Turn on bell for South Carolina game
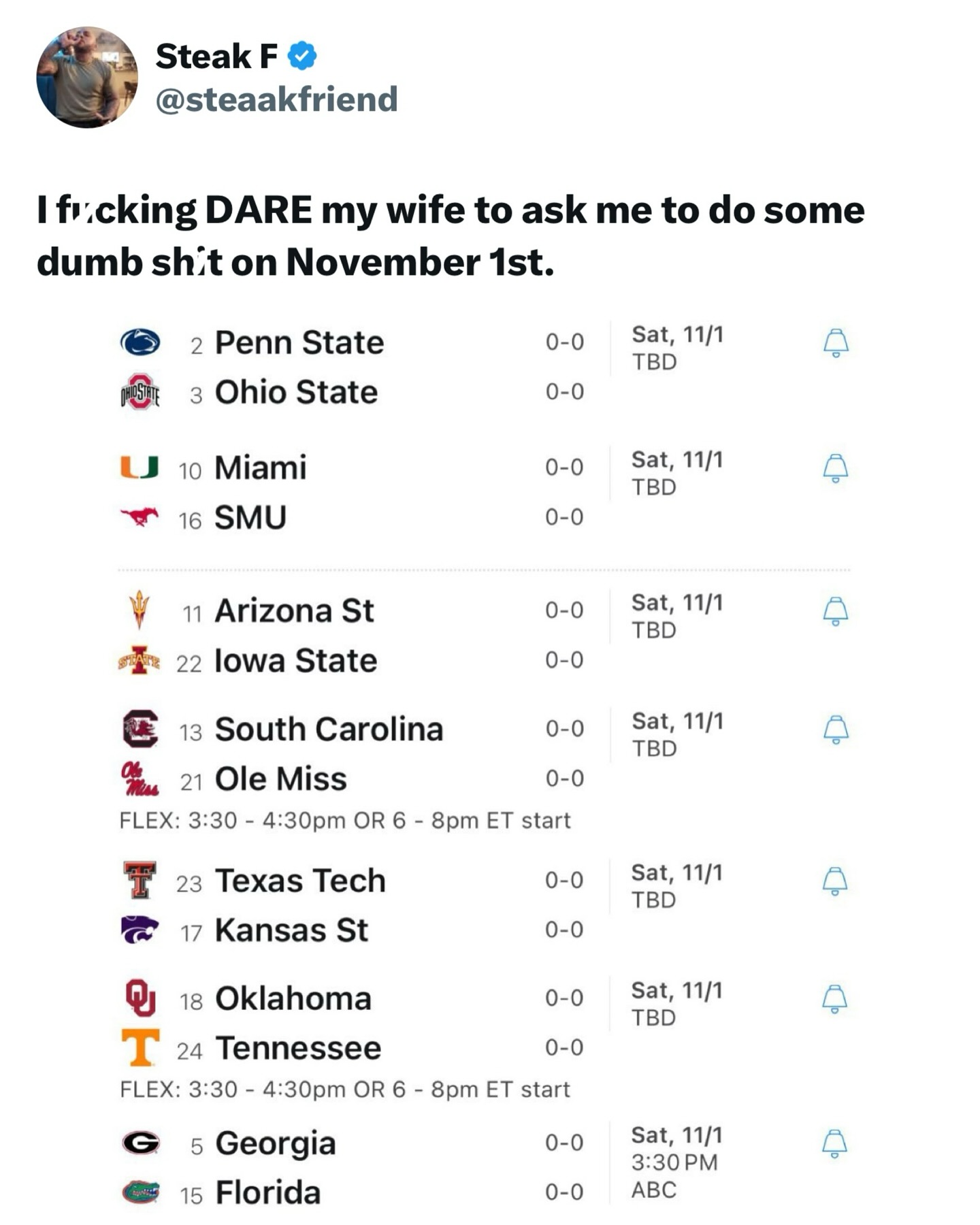Screen dimensions: 980x1225 (x=836, y=729)
